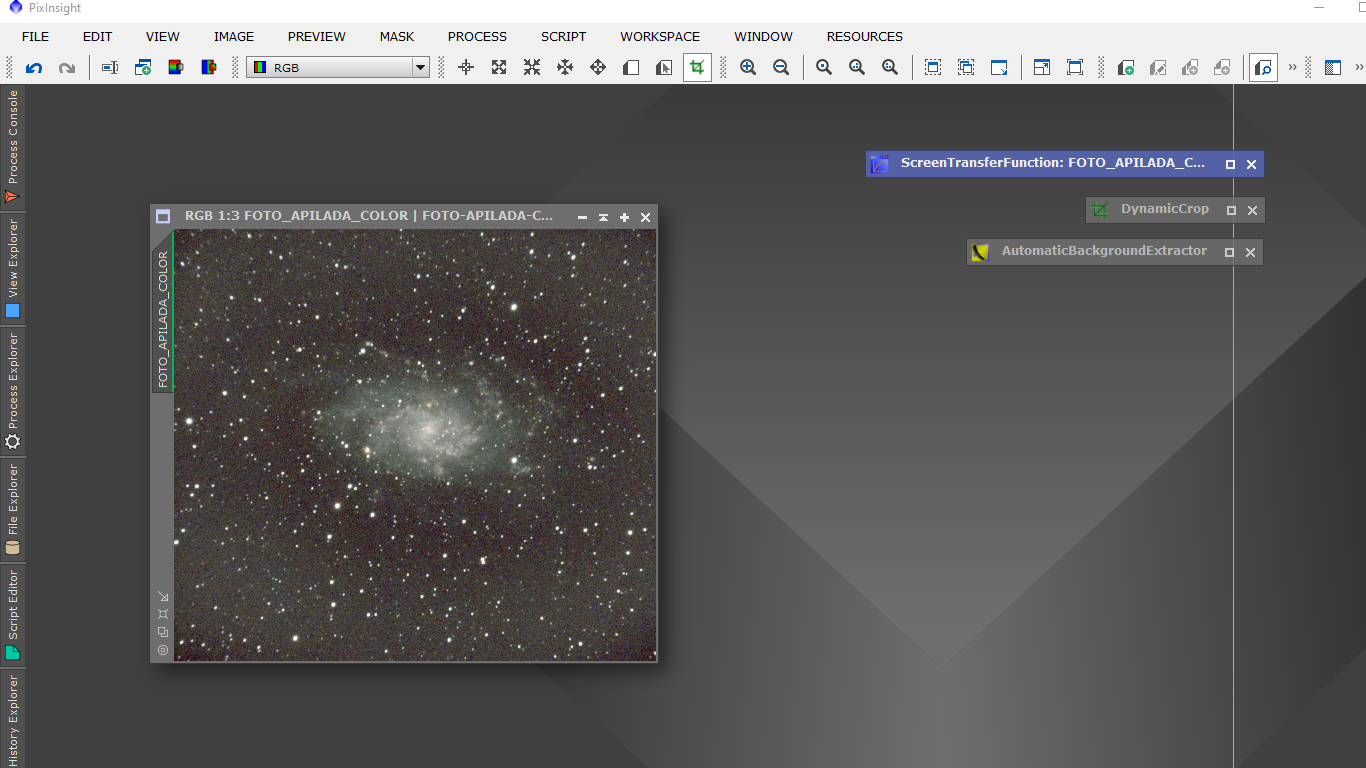Click the center of the galaxy image

(x=430, y=430)
